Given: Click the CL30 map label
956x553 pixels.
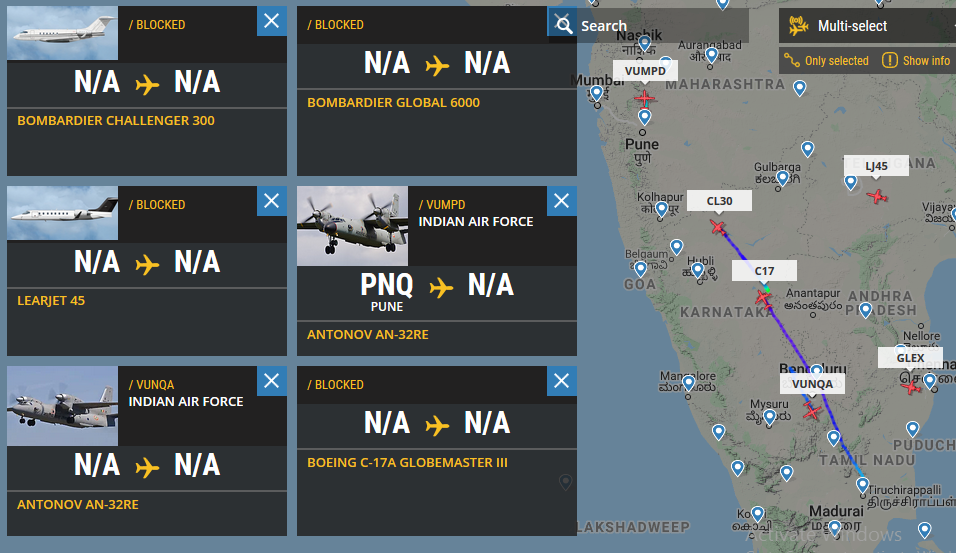Looking at the screenshot, I should [x=719, y=201].
